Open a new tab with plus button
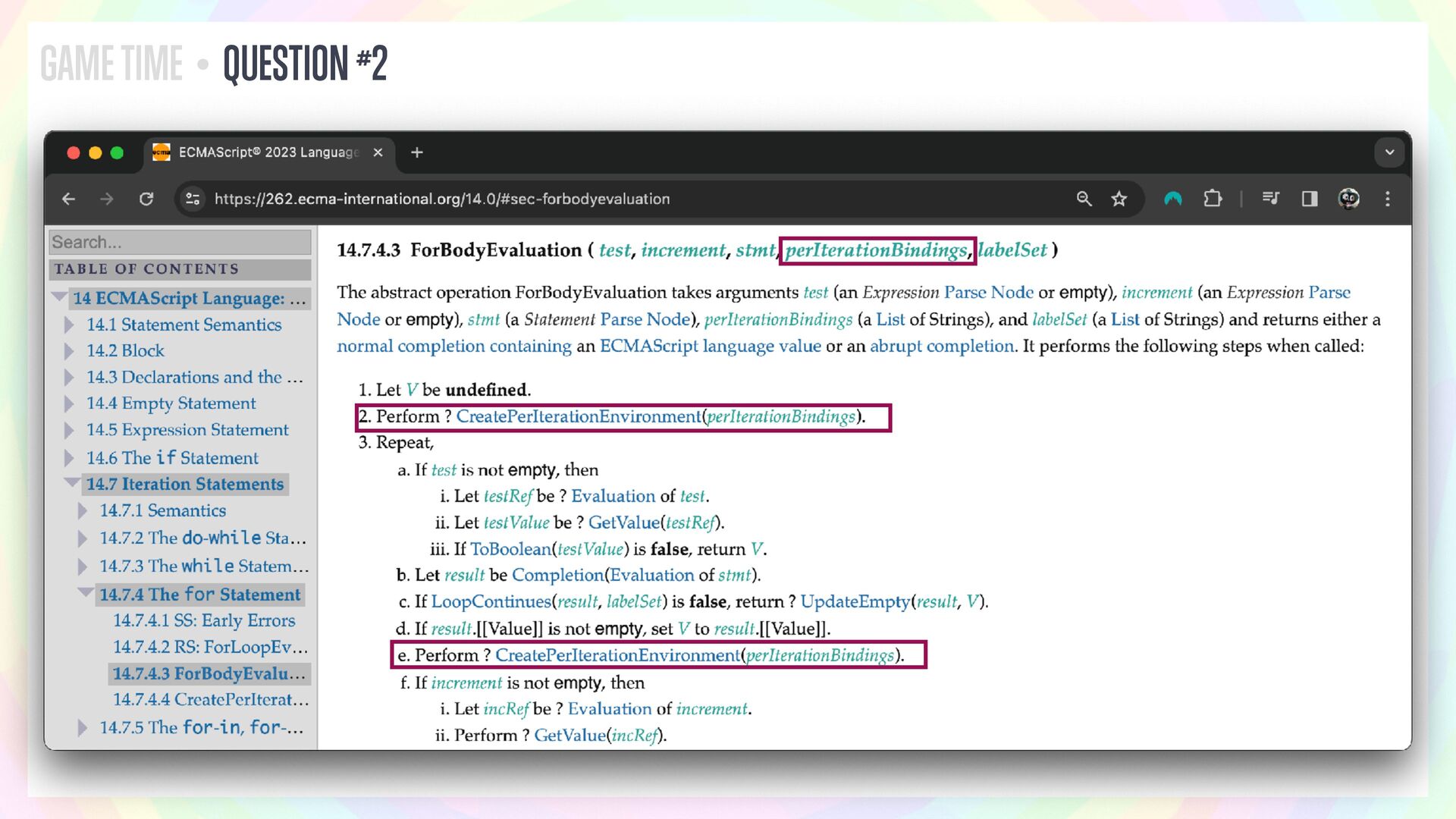The width and height of the screenshot is (1456, 819). 416,152
